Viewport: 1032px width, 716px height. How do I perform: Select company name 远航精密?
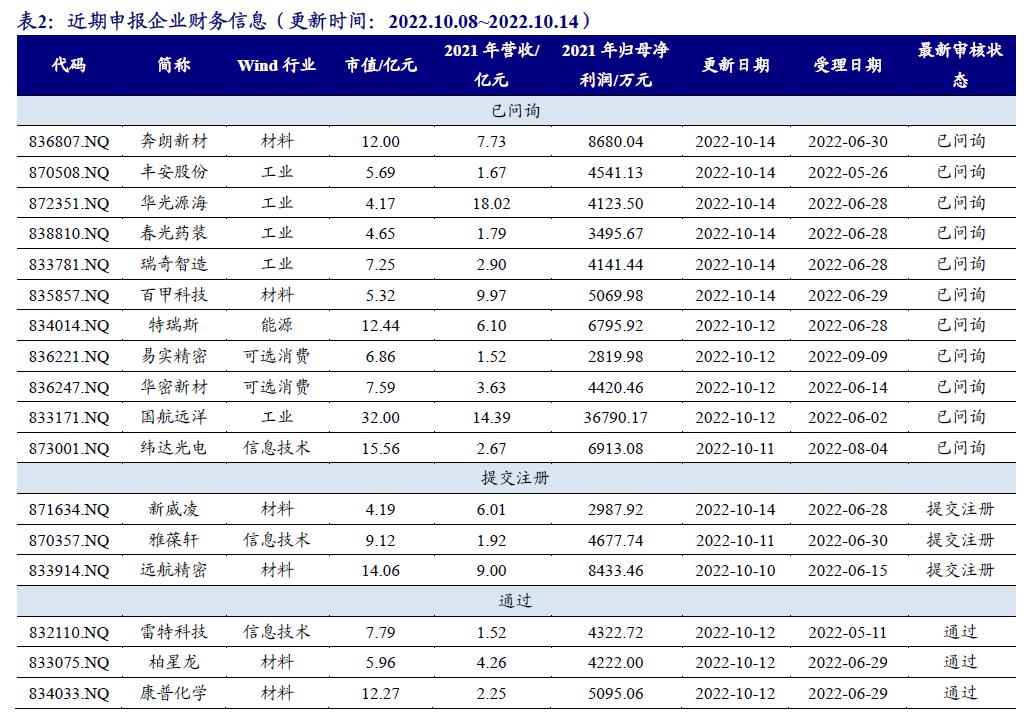pos(174,571)
